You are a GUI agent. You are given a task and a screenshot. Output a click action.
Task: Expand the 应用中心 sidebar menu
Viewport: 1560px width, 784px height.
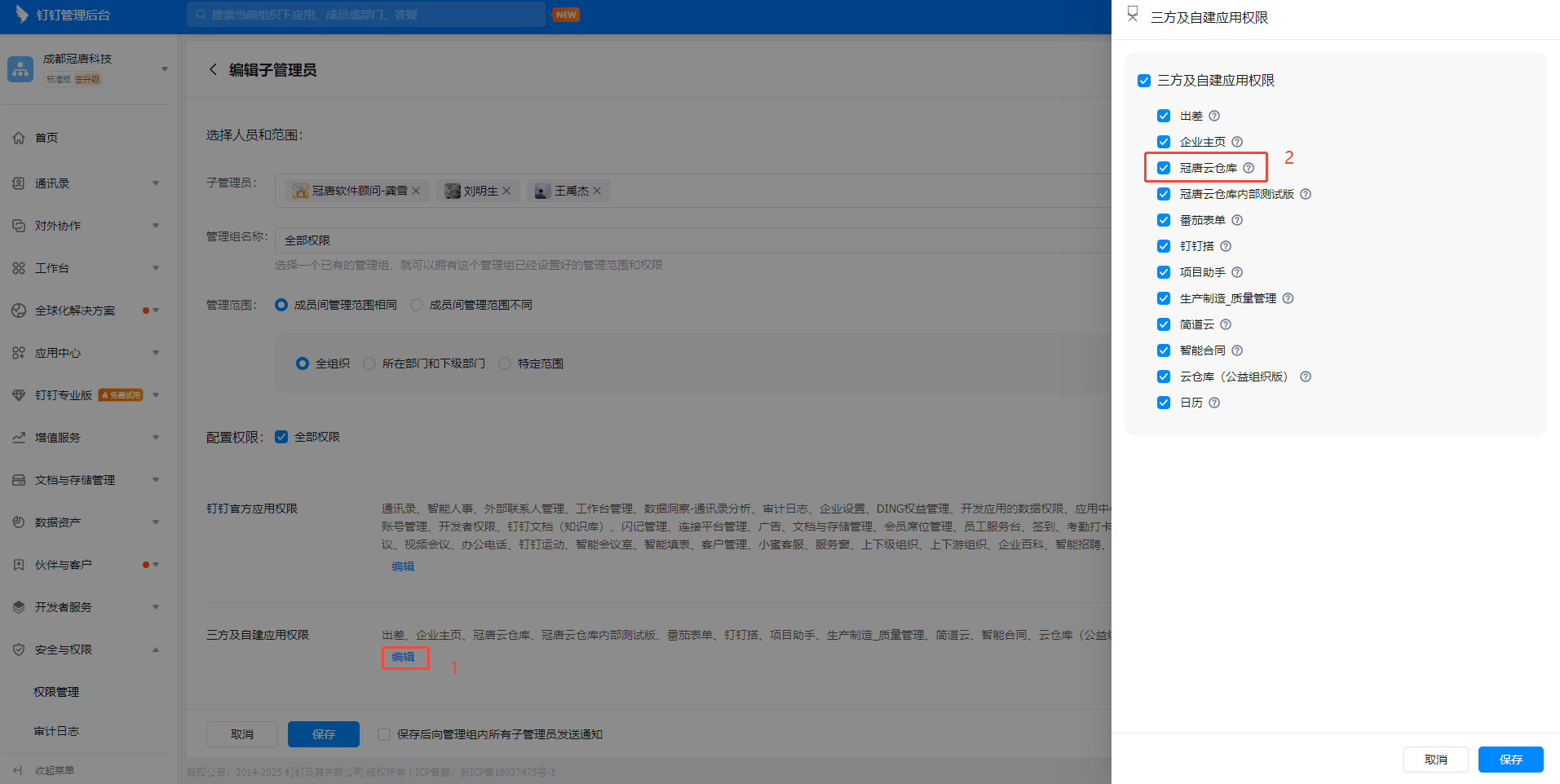coord(156,353)
